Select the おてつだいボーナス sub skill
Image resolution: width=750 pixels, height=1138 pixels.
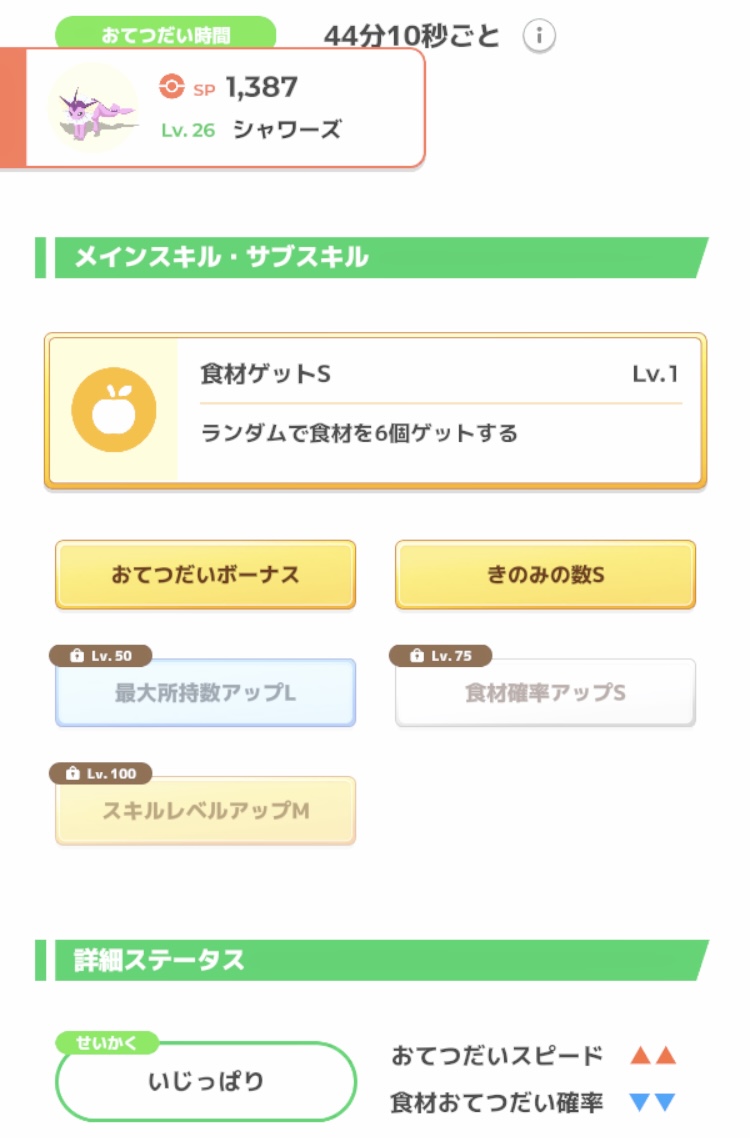pos(205,575)
